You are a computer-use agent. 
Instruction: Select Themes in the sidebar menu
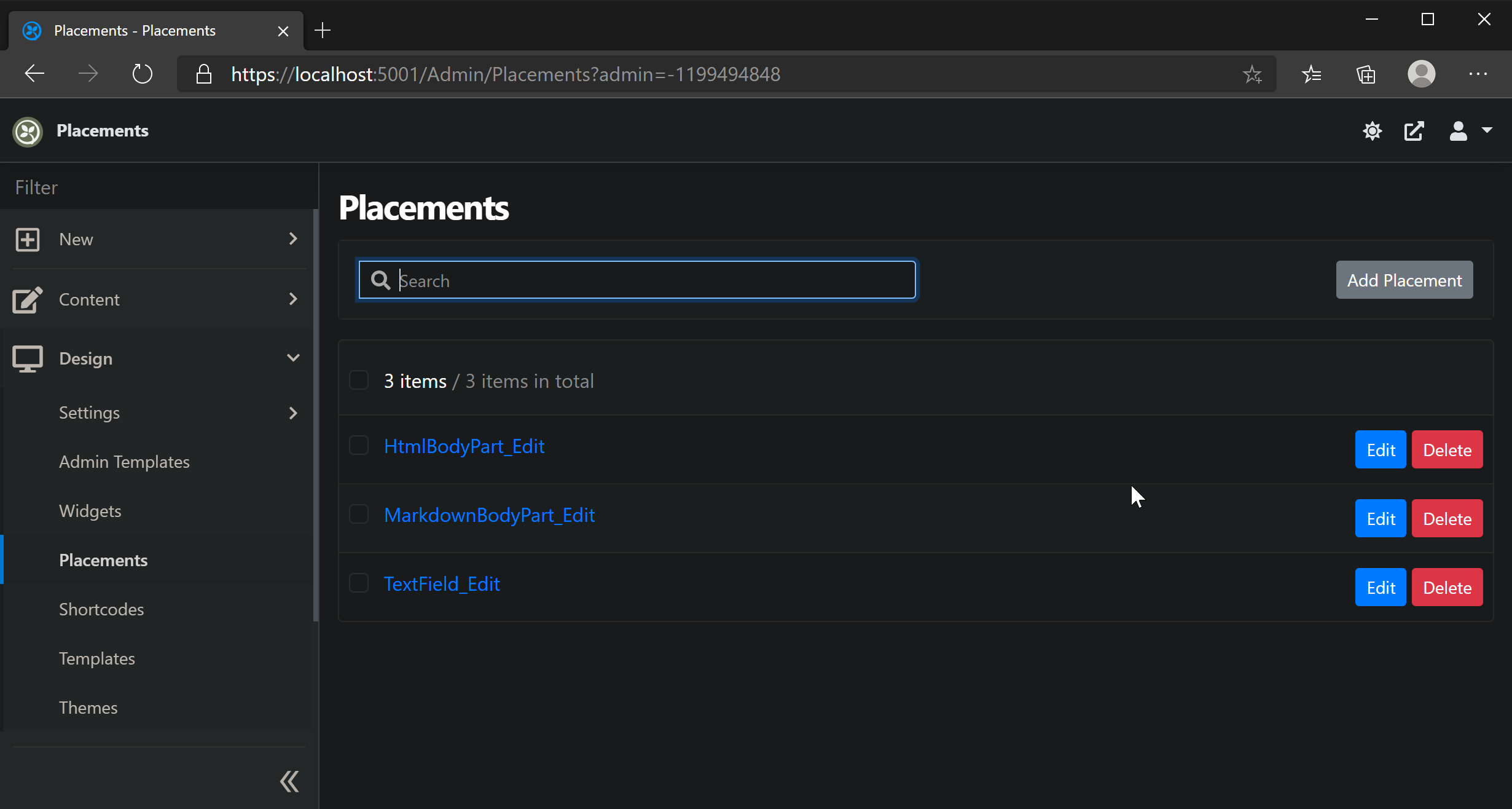point(88,707)
